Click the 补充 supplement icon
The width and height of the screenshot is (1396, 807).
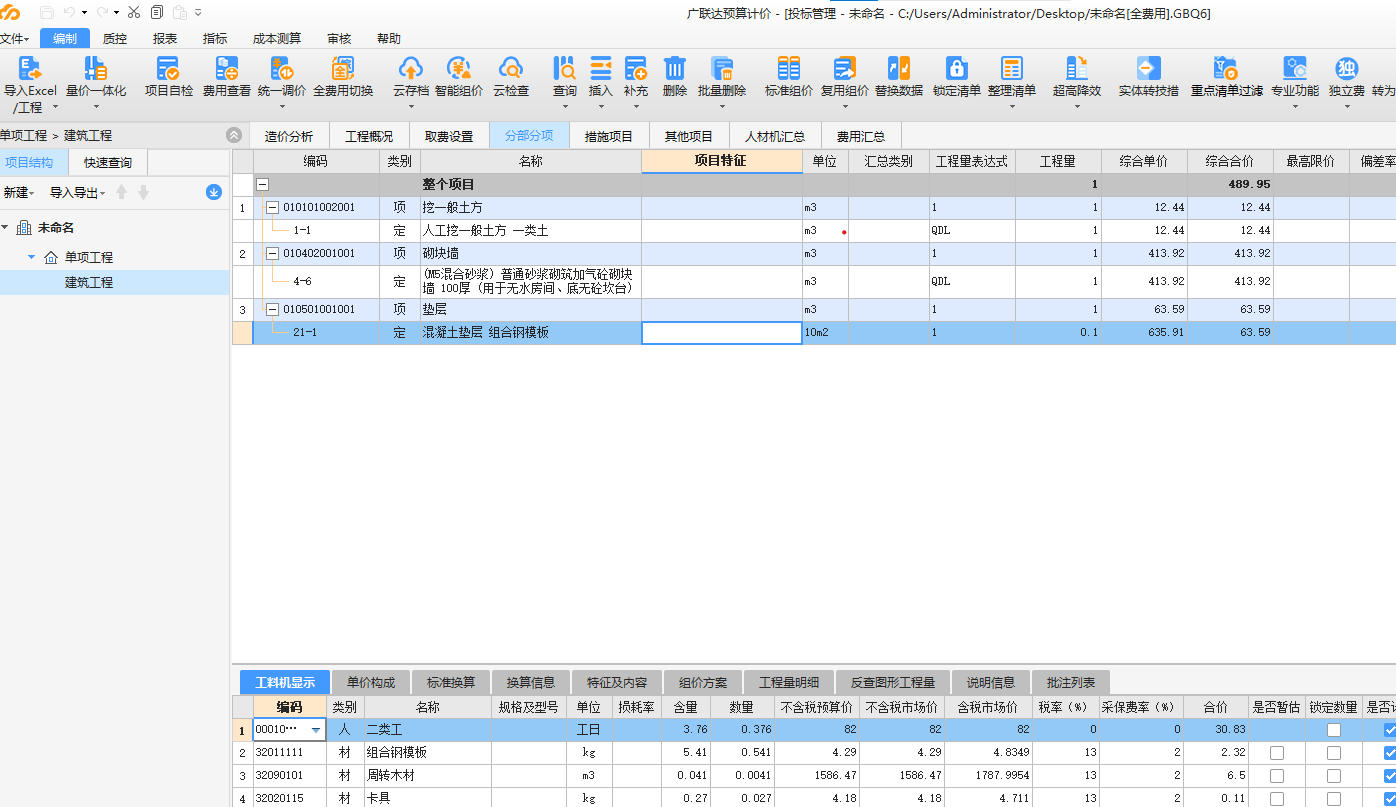click(636, 69)
